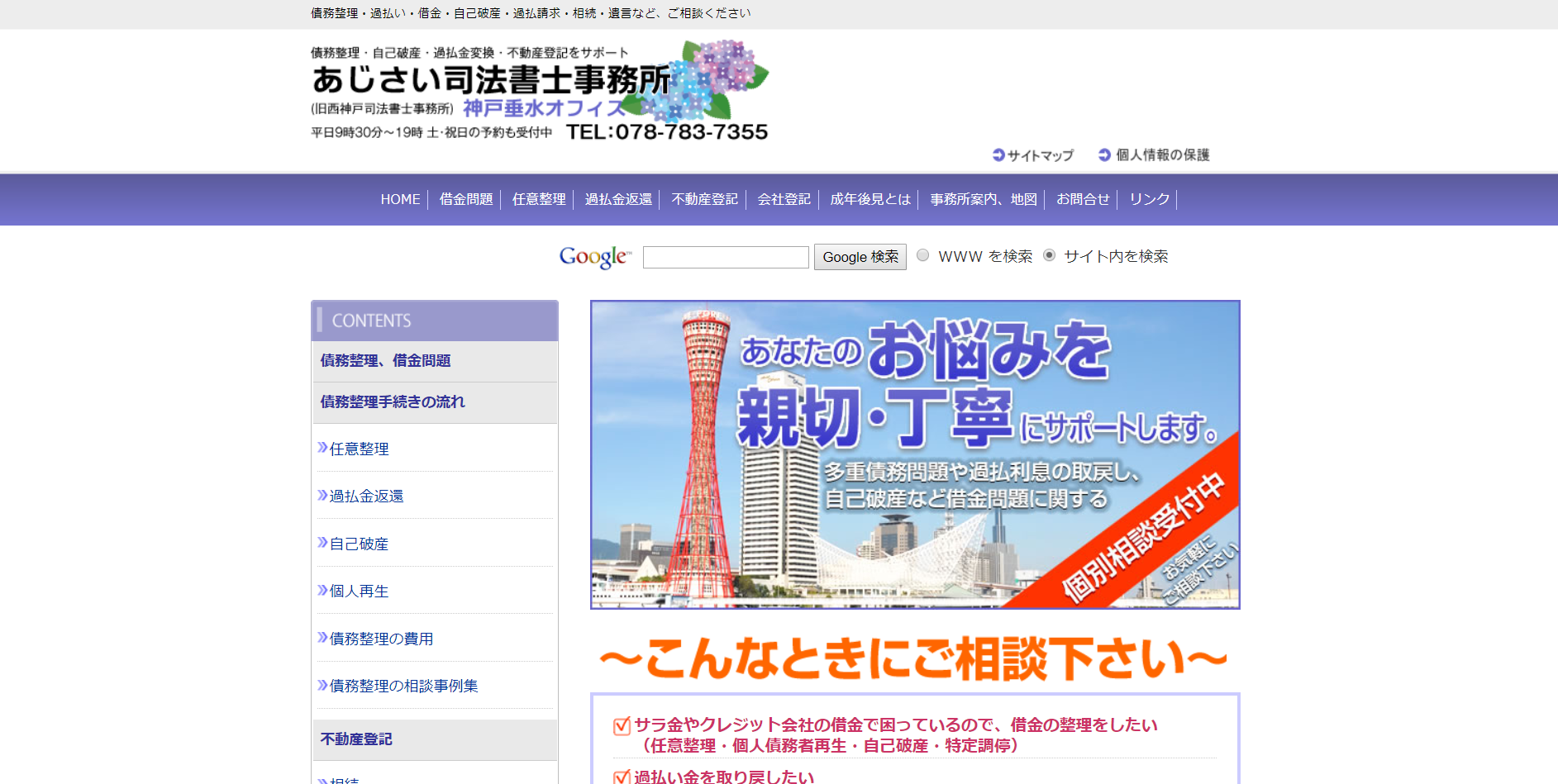Open HOME in the navigation bar
The height and width of the screenshot is (784, 1558).
[400, 199]
